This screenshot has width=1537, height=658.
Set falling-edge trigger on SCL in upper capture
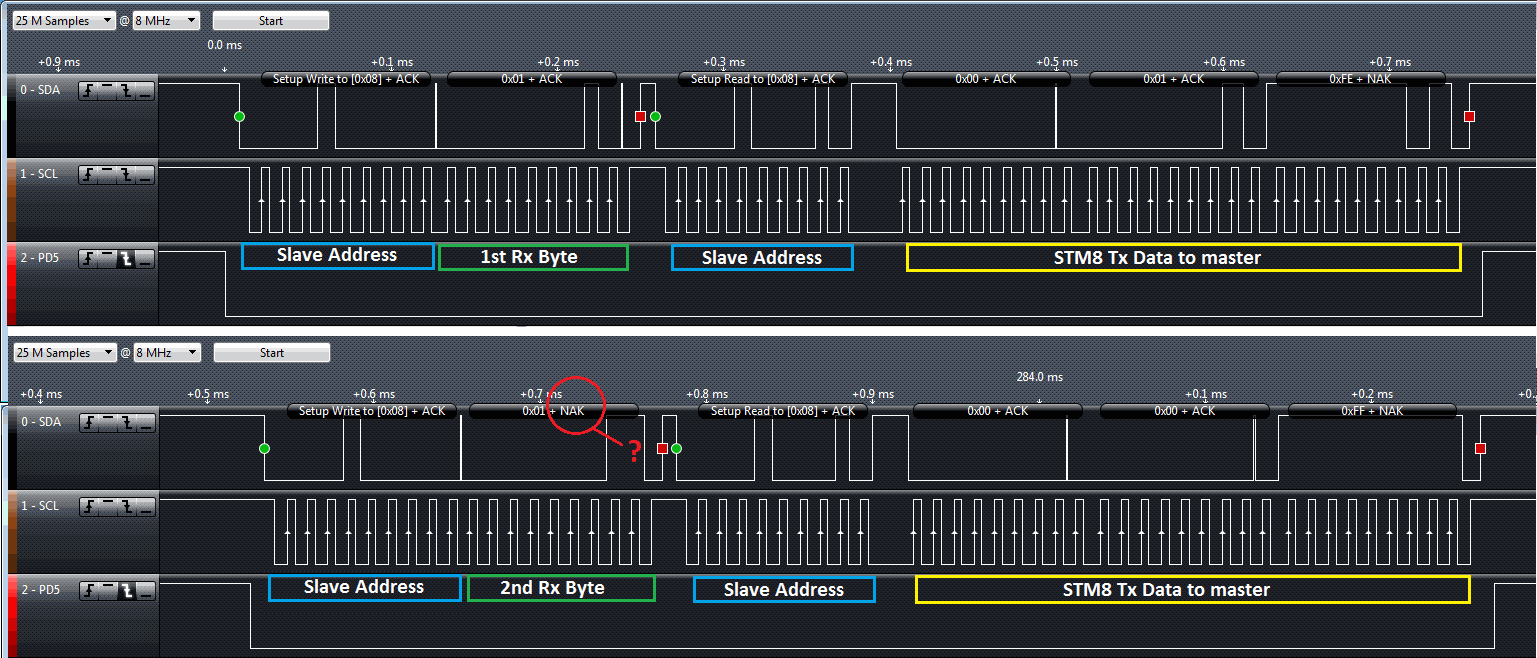(126, 175)
